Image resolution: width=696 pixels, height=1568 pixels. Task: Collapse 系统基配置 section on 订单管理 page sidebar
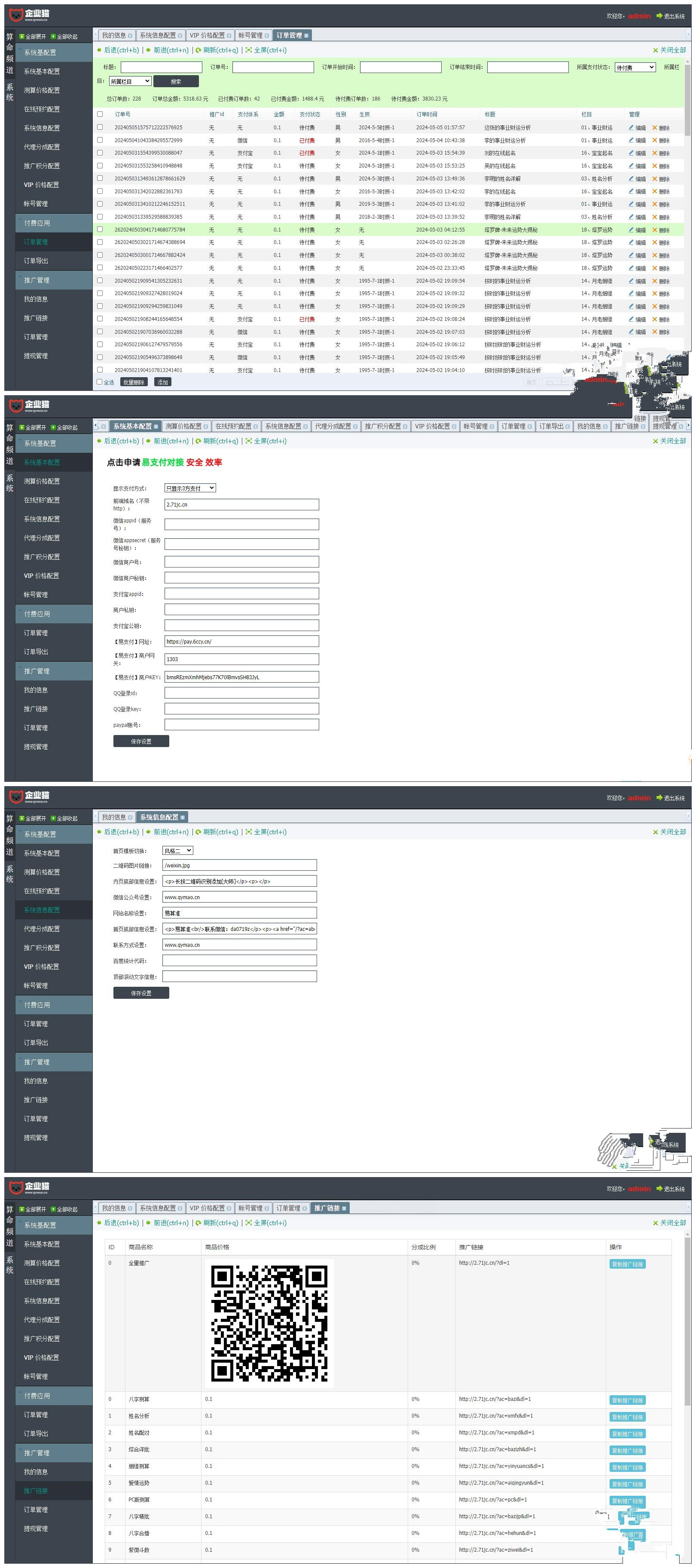tap(54, 52)
